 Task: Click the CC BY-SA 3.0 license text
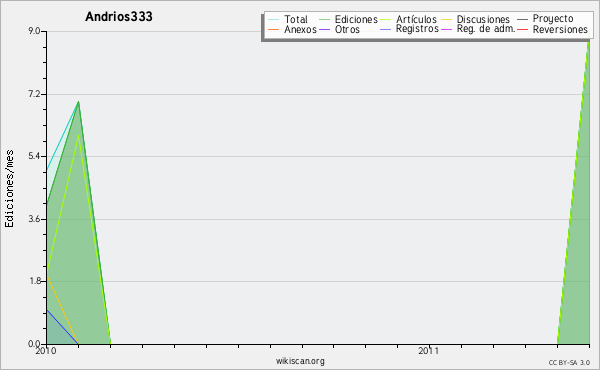point(569,363)
